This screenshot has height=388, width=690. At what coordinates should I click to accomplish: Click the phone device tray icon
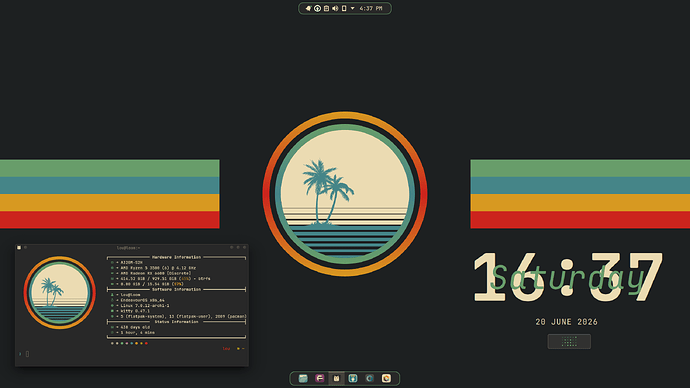coord(344,8)
